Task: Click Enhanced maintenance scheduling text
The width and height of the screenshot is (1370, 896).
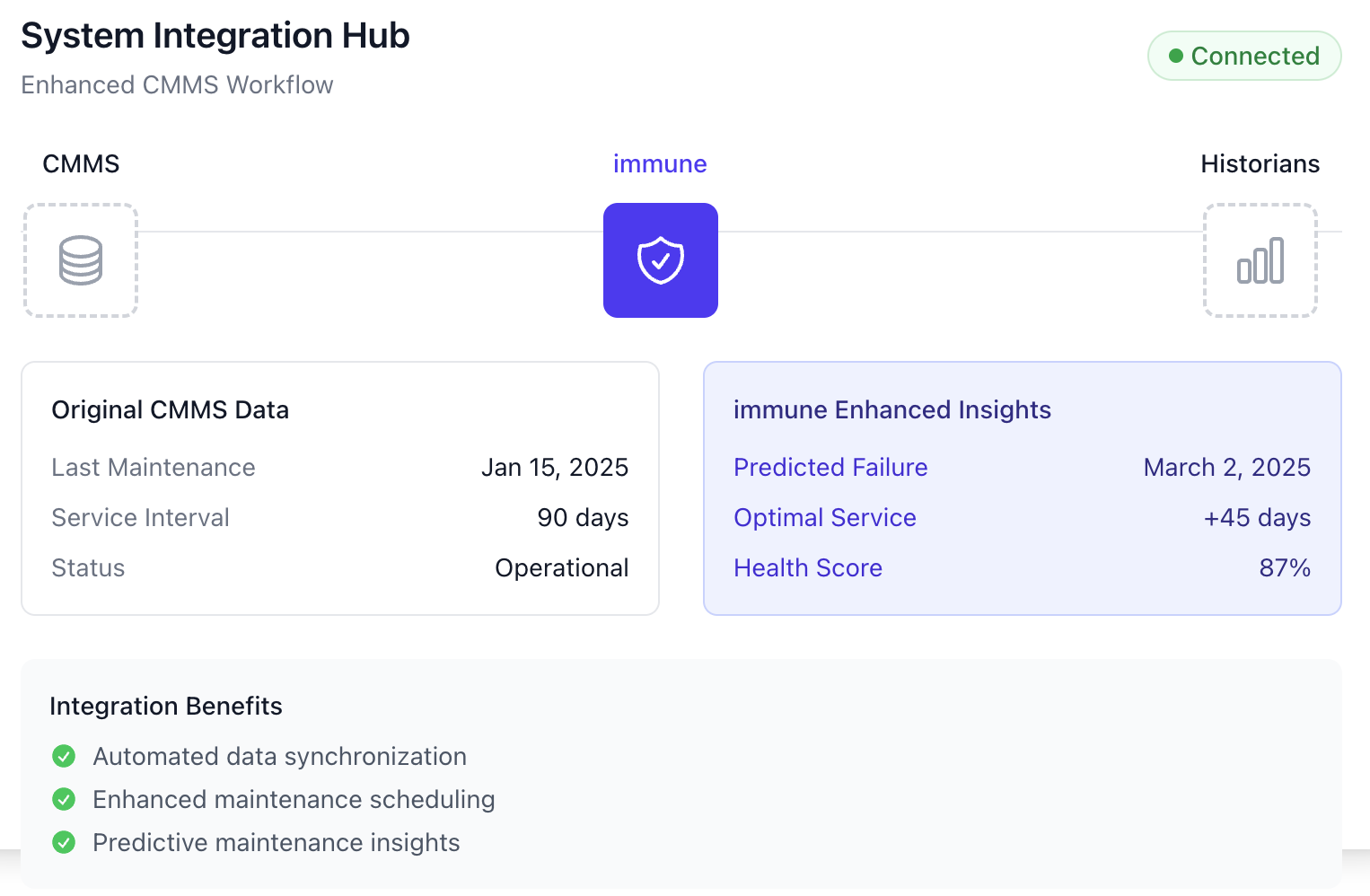Action: tap(294, 799)
